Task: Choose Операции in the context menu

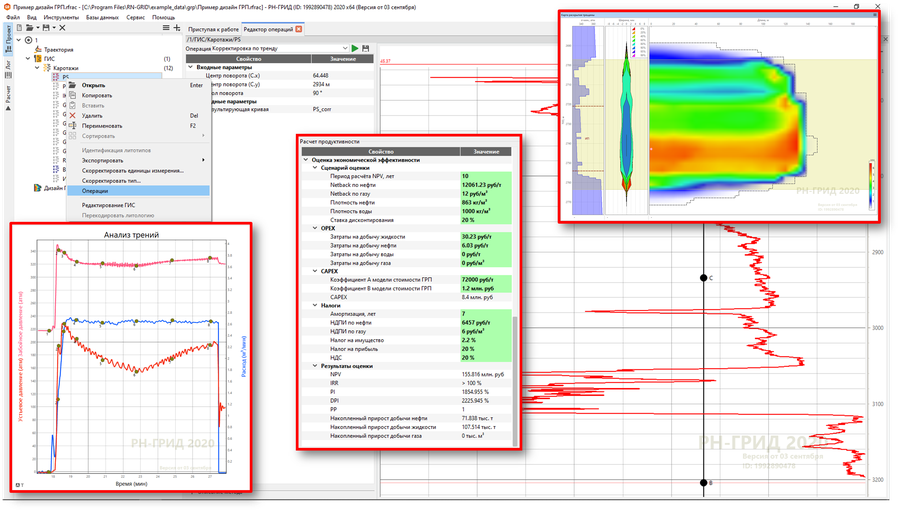Action: pos(138,191)
